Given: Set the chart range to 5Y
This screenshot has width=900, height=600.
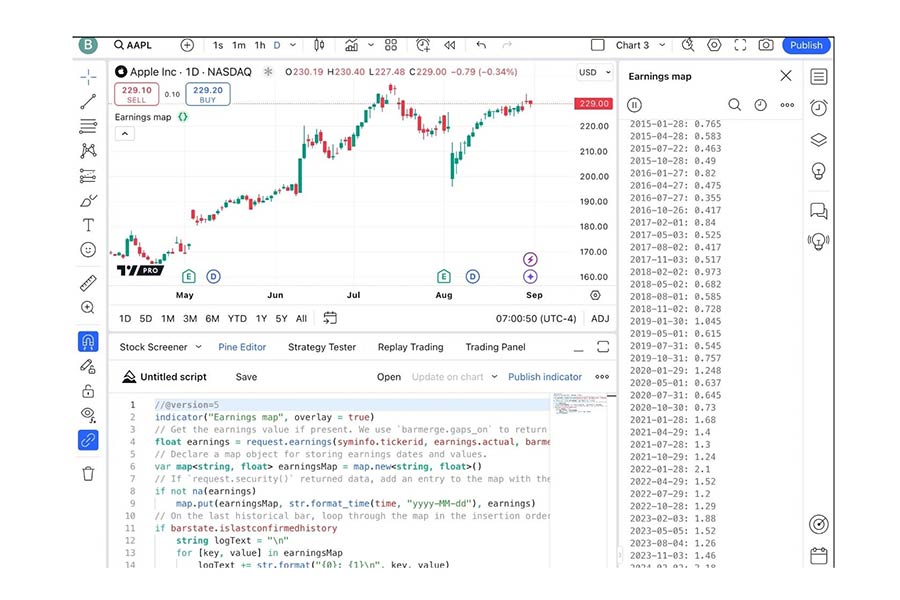Looking at the screenshot, I should click(x=281, y=319).
